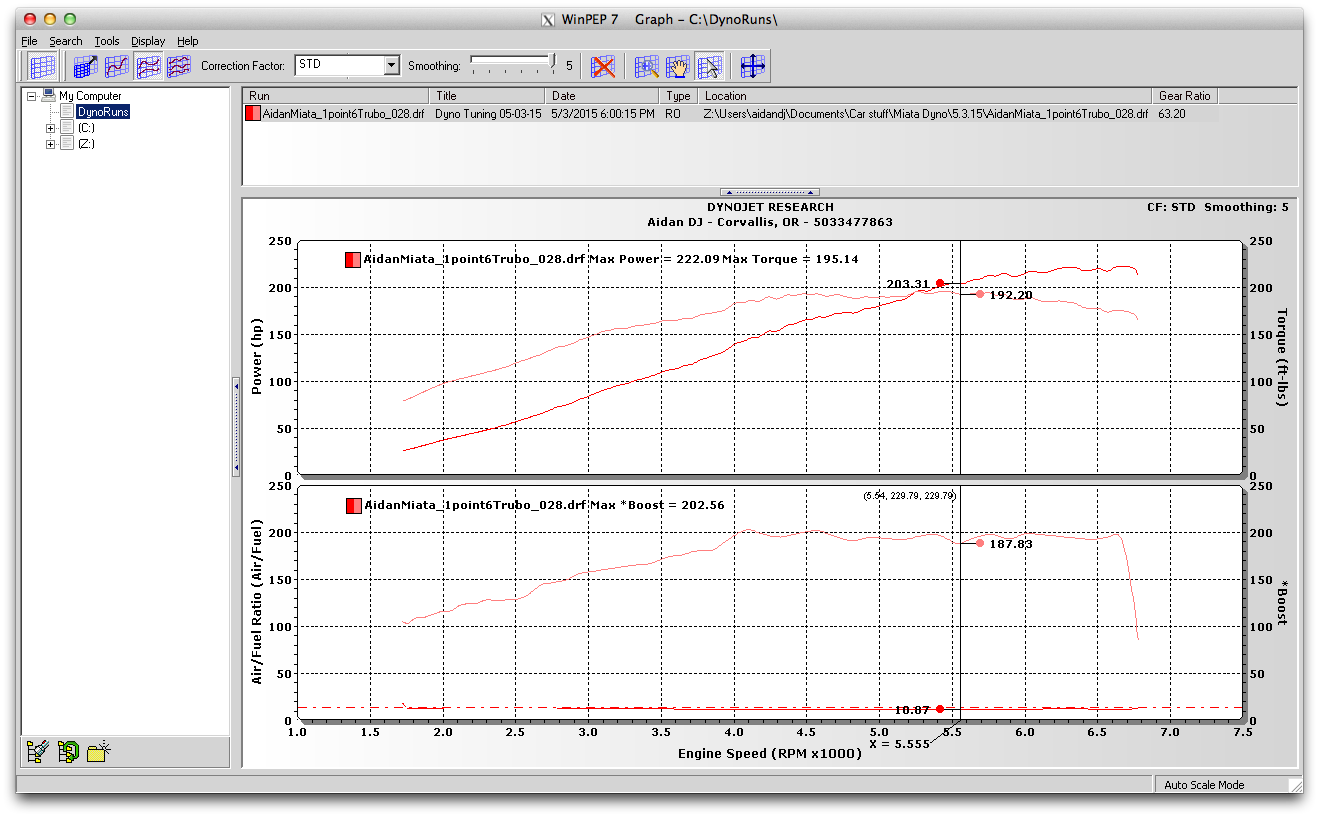1319x817 pixels.
Task: Click the Gear Ratio column header
Action: pos(1184,96)
